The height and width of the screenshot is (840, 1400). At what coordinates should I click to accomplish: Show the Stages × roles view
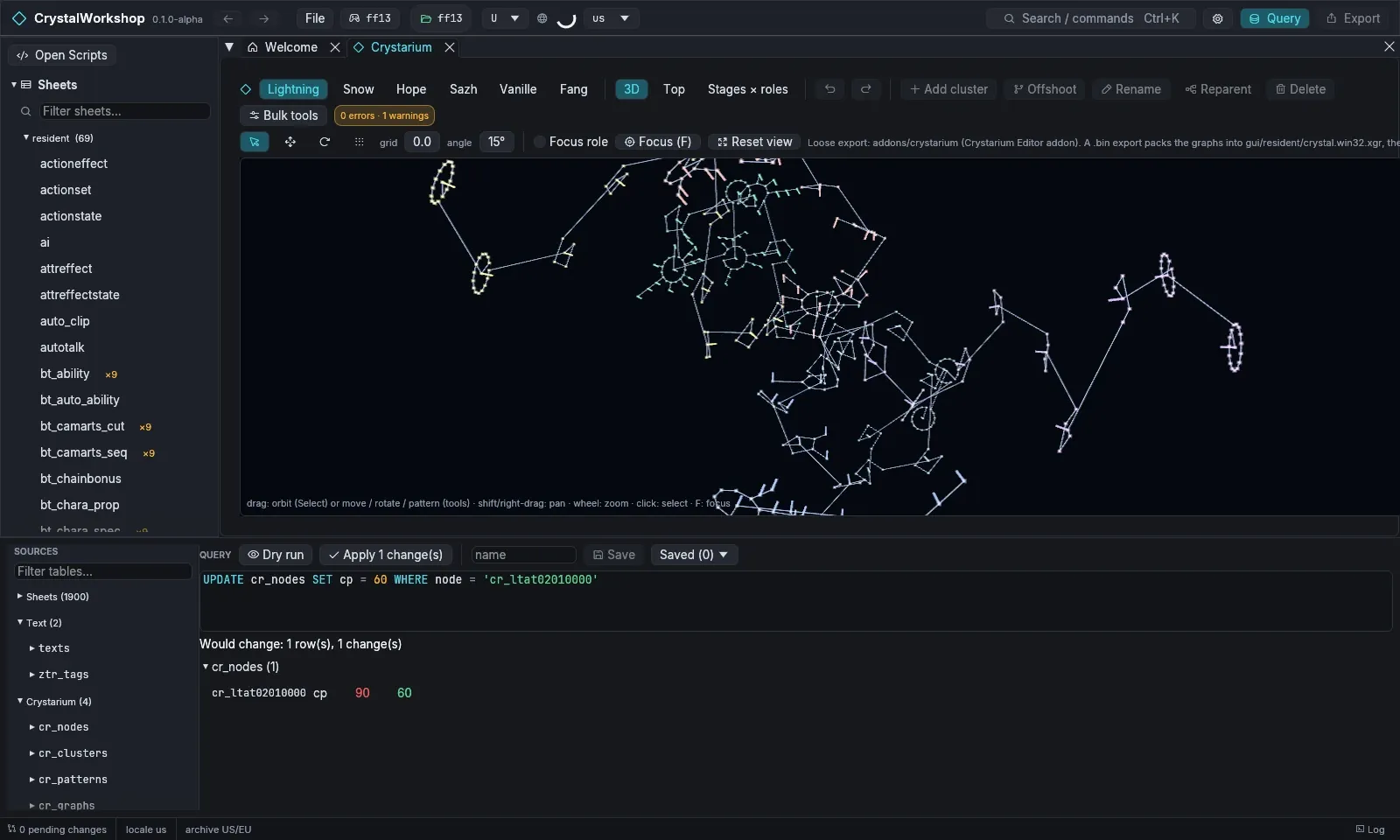747,89
